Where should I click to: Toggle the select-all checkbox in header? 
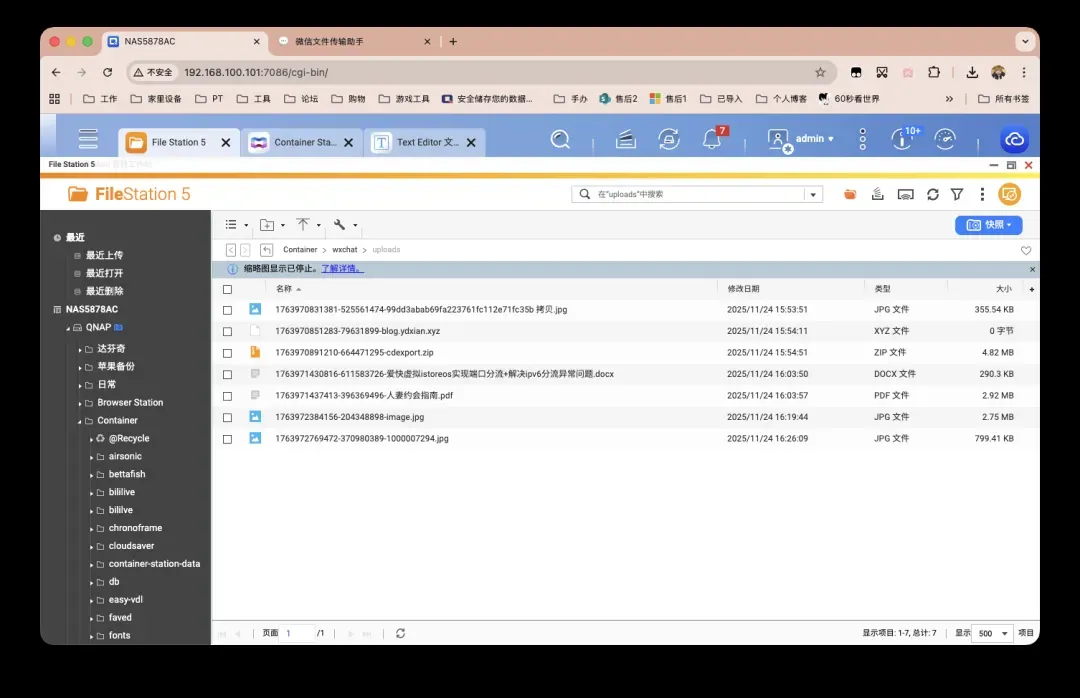tap(228, 289)
